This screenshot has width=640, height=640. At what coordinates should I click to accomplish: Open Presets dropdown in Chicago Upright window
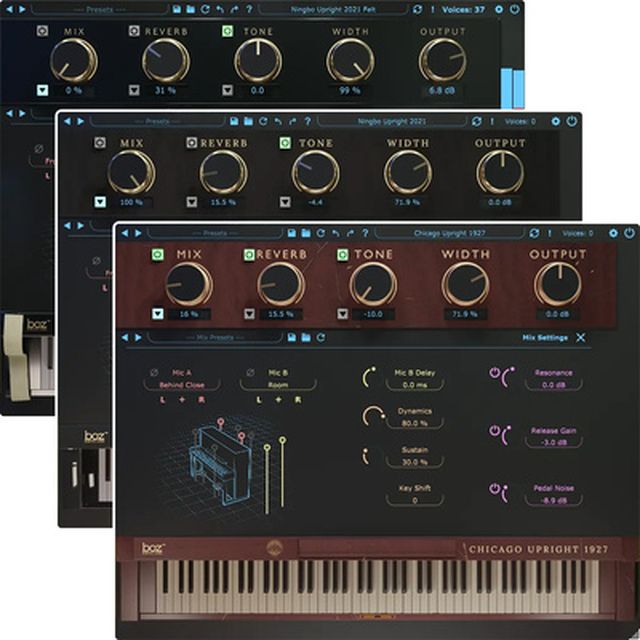click(215, 233)
